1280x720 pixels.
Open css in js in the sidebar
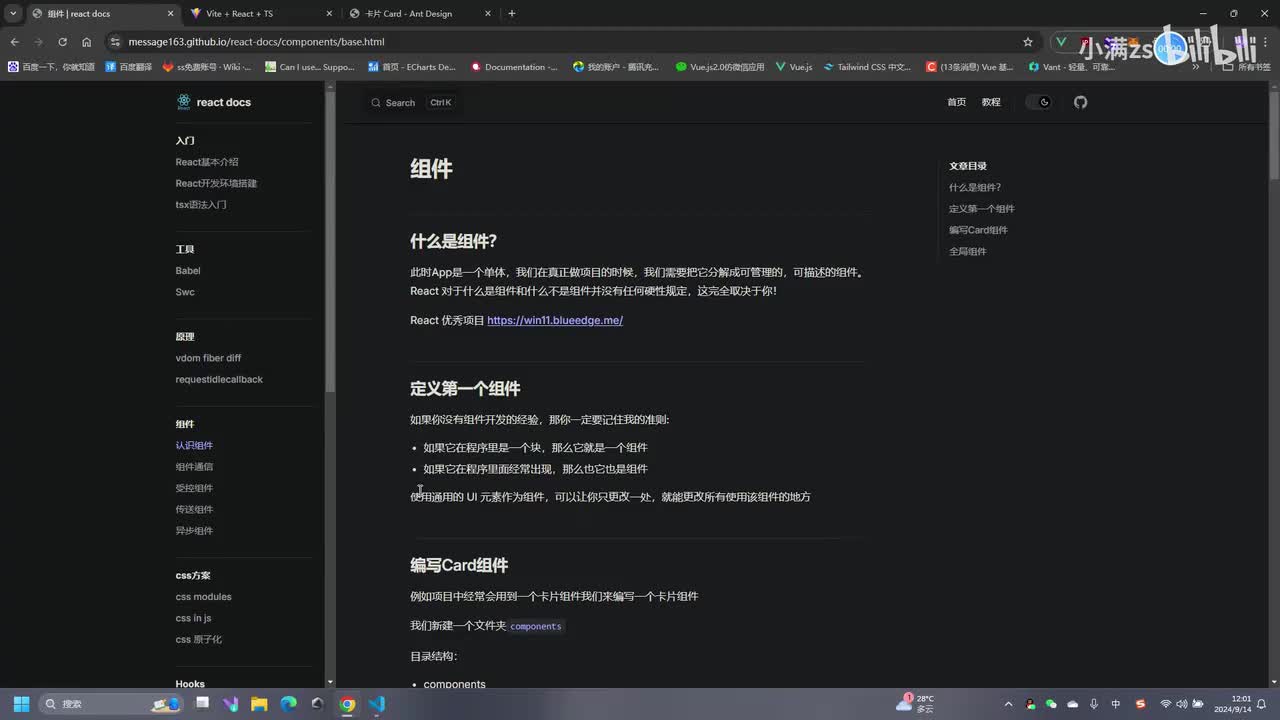[193, 618]
